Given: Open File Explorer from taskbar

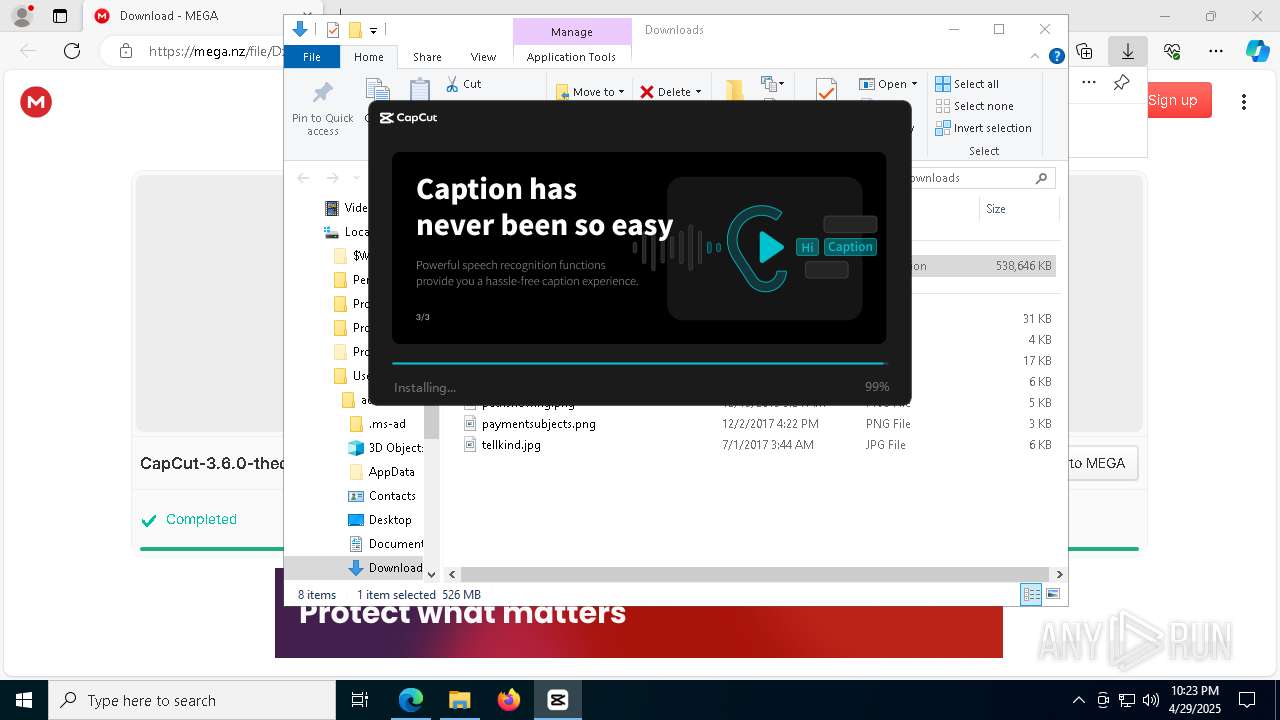Looking at the screenshot, I should click(x=459, y=700).
